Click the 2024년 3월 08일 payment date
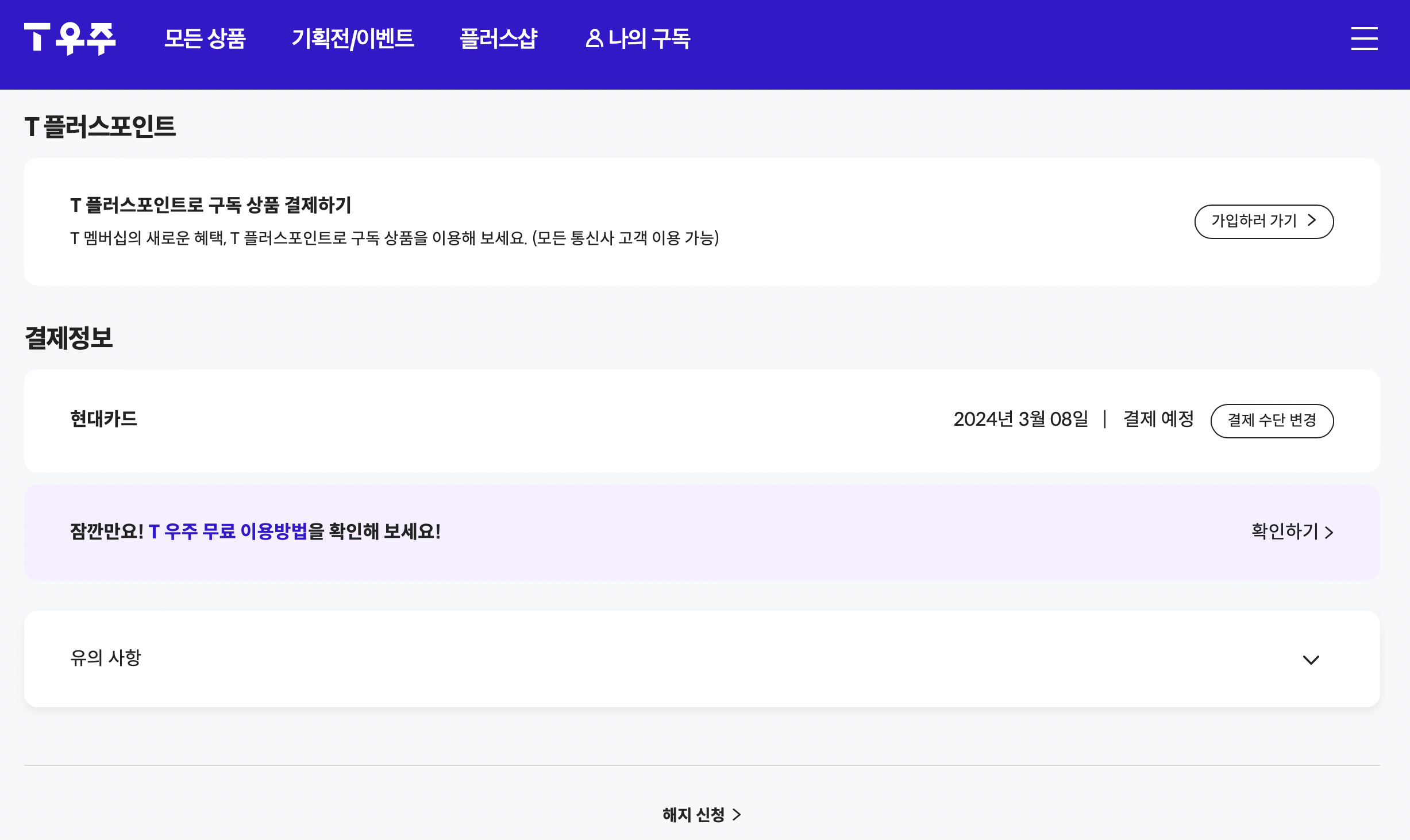The height and width of the screenshot is (840, 1410). (x=1021, y=419)
